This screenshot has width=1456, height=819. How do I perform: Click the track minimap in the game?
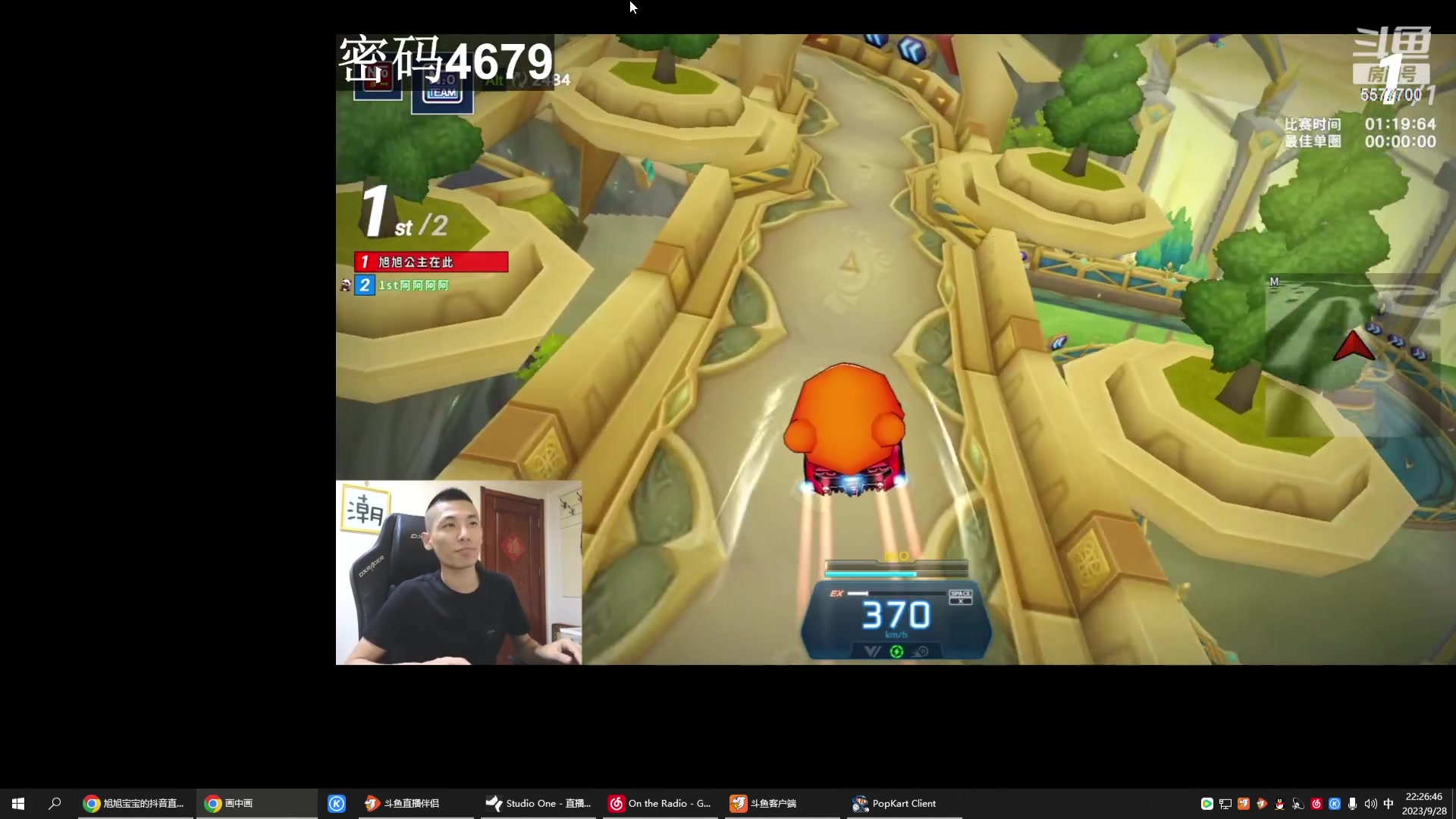pos(1352,355)
